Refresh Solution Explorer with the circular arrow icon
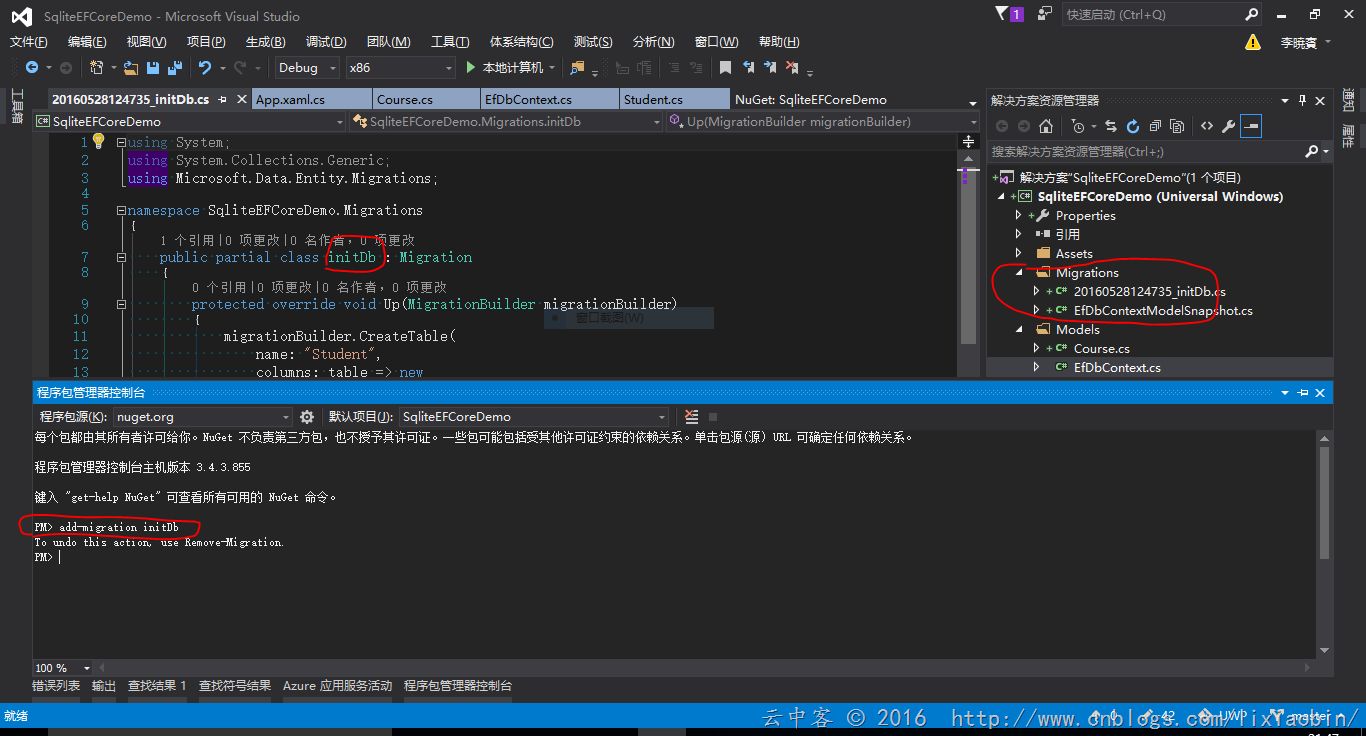1366x736 pixels. (1133, 127)
